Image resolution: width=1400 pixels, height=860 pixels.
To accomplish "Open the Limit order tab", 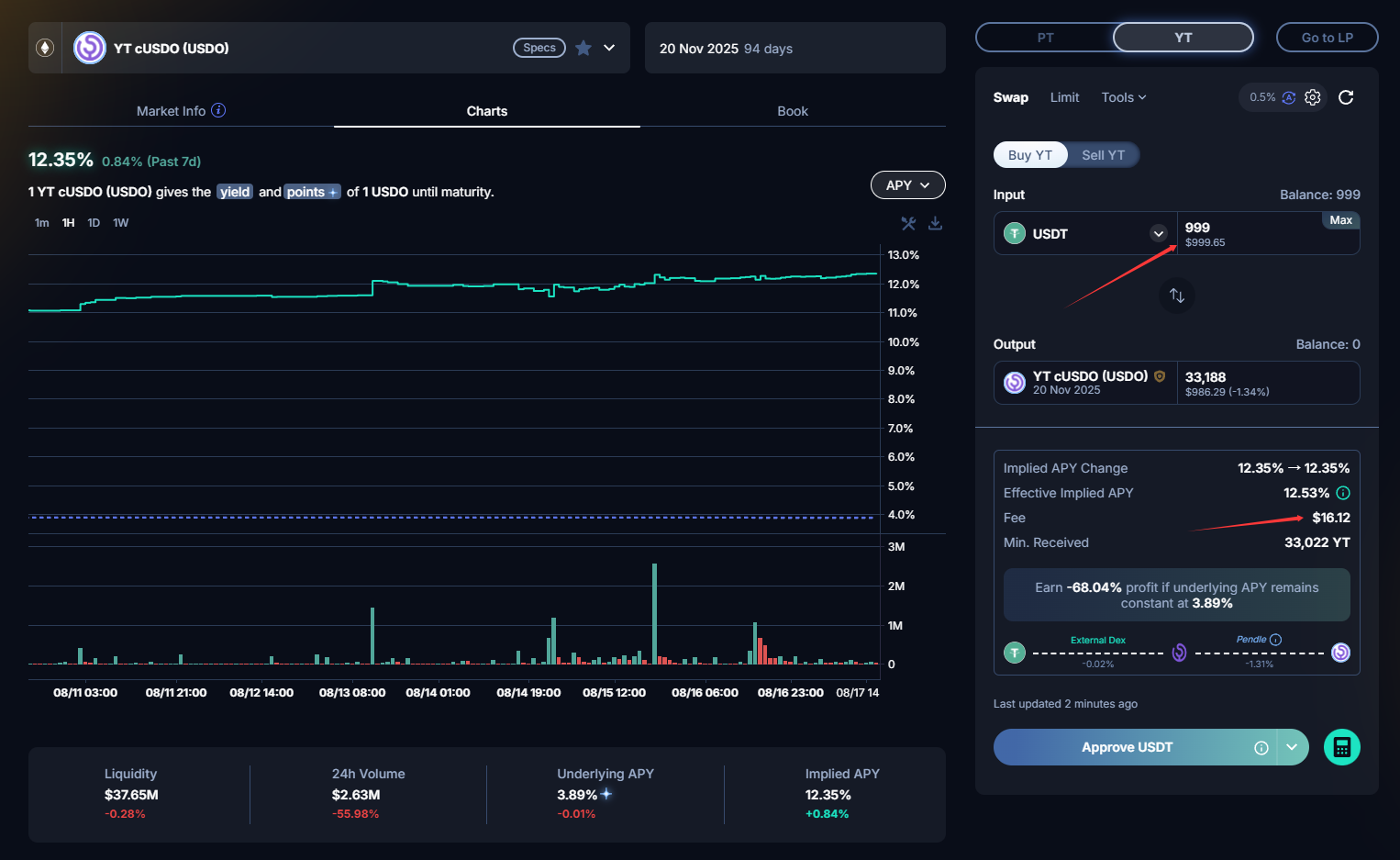I will pos(1064,97).
